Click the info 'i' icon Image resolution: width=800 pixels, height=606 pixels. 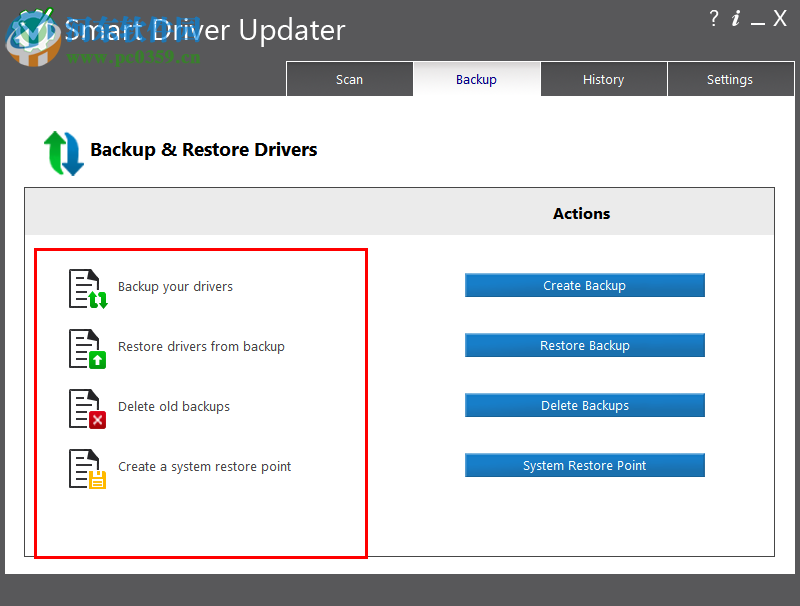[x=737, y=18]
